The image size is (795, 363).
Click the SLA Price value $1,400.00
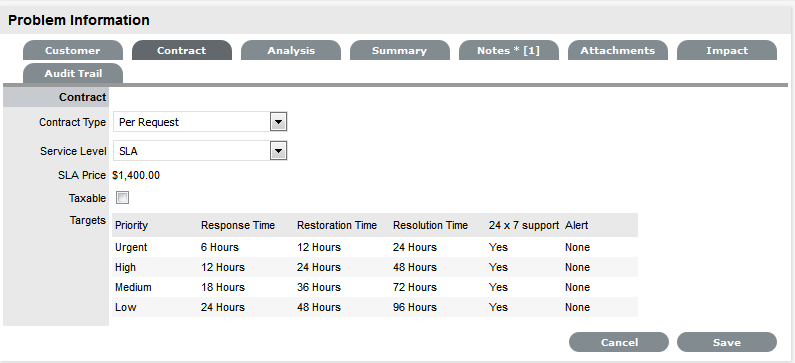click(x=136, y=175)
